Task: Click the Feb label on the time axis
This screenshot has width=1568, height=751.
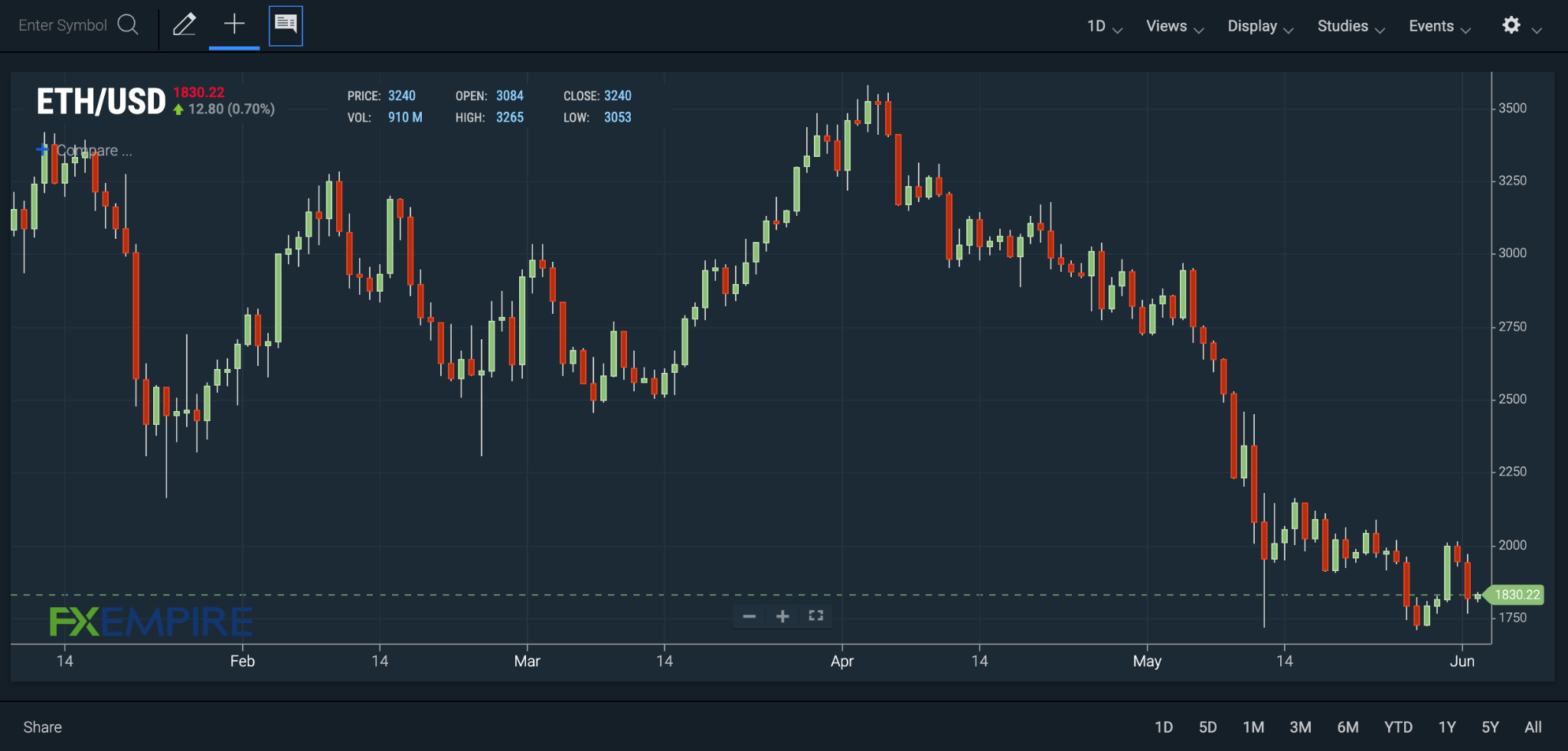Action: pos(242,661)
